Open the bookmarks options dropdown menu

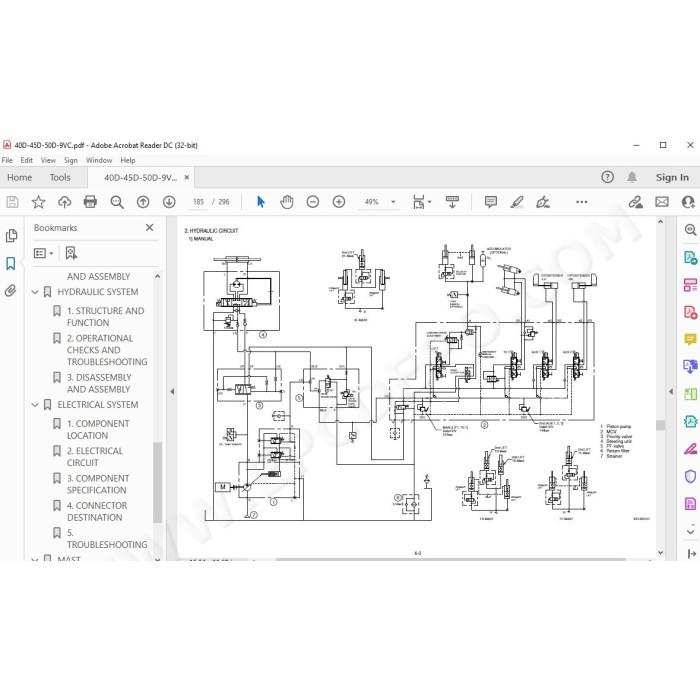click(43, 254)
